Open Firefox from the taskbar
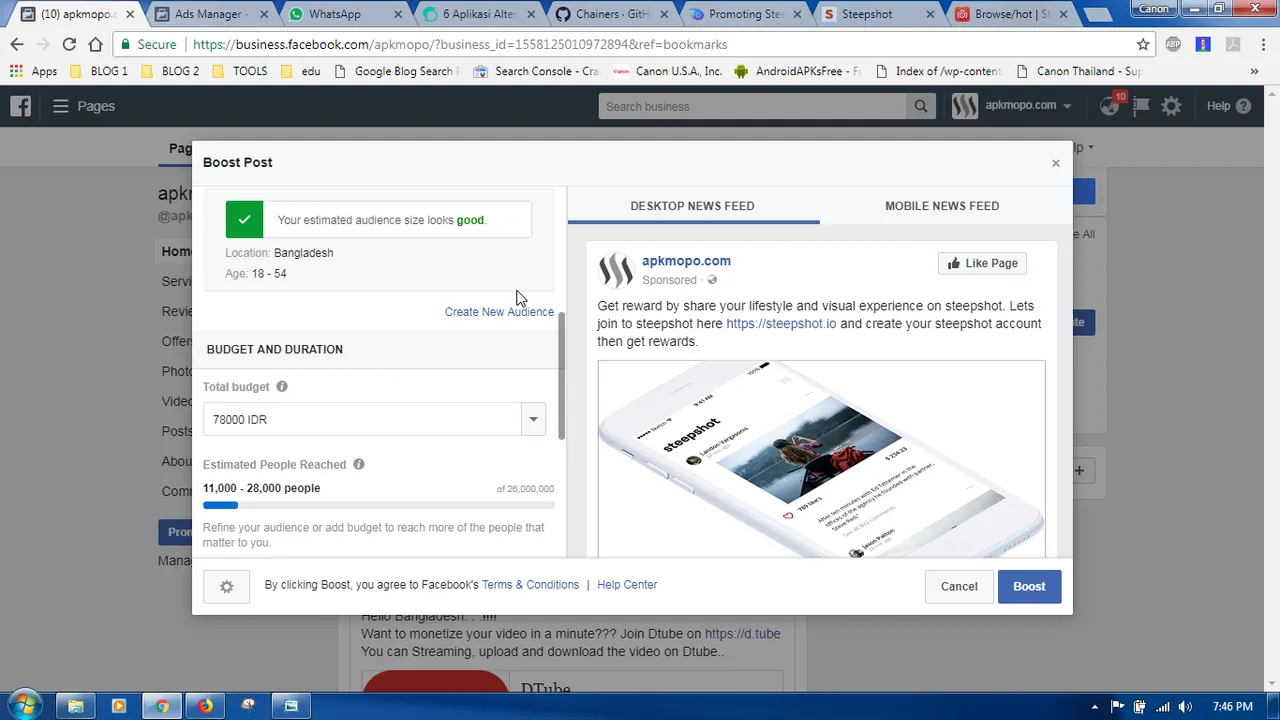This screenshot has height=720, width=1280. [205, 706]
